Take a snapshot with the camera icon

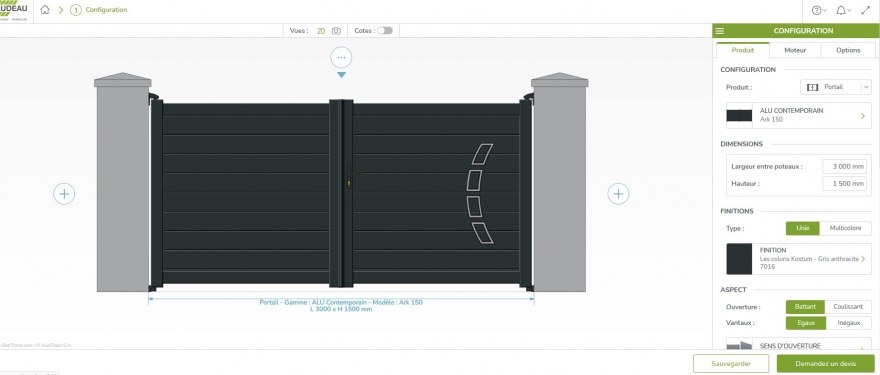coord(336,31)
